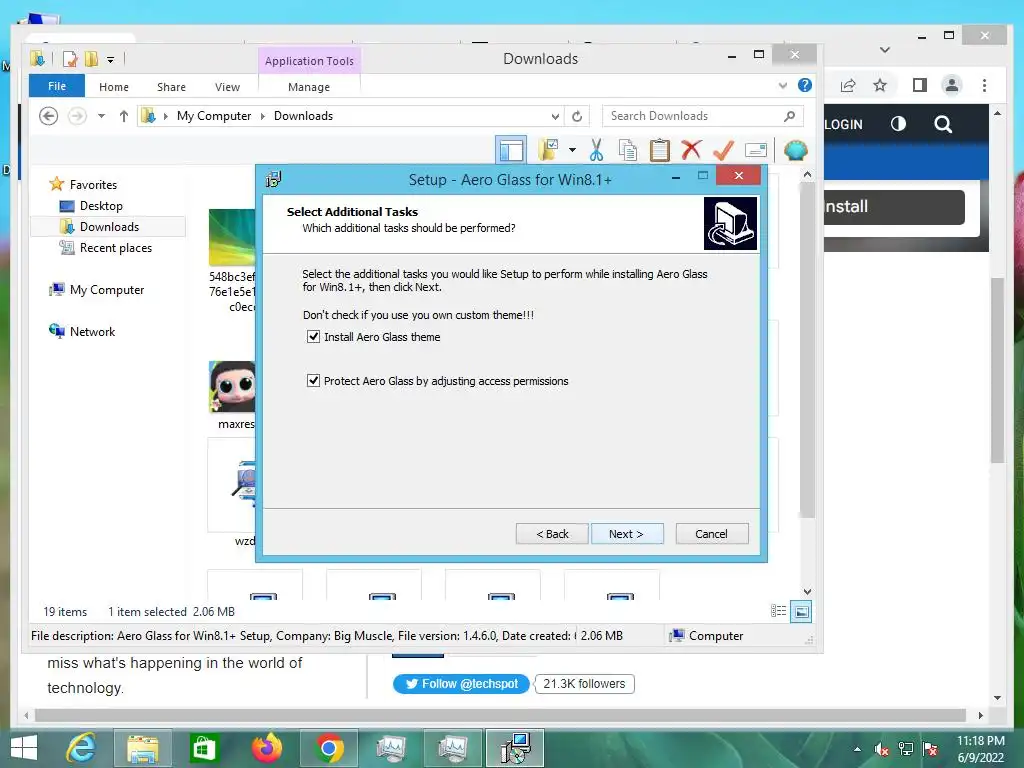Bookmark the page with the star icon
Viewport: 1024px width, 768px height.
(x=880, y=86)
